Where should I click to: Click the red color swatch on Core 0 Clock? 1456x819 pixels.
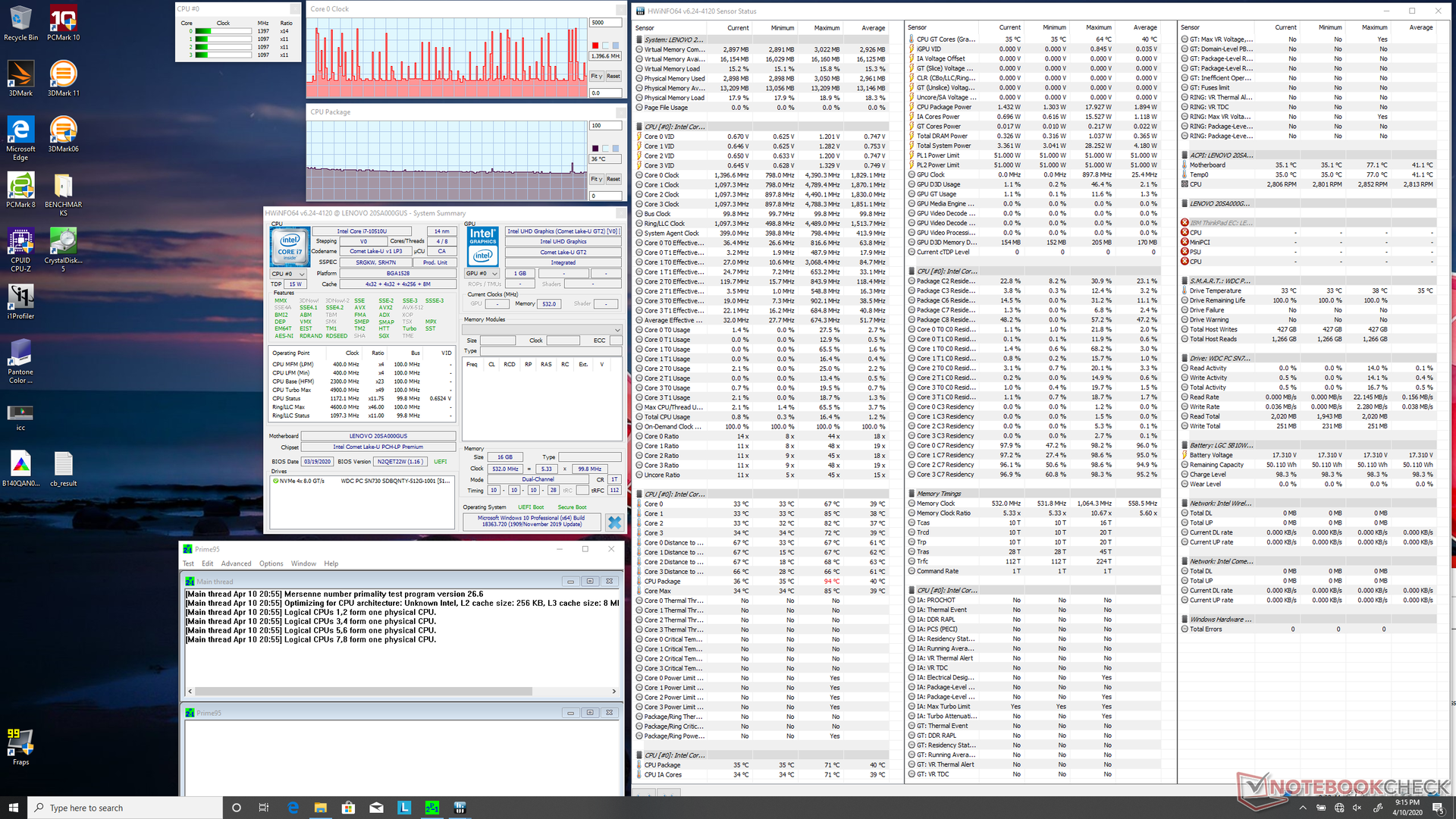pyautogui.click(x=595, y=45)
